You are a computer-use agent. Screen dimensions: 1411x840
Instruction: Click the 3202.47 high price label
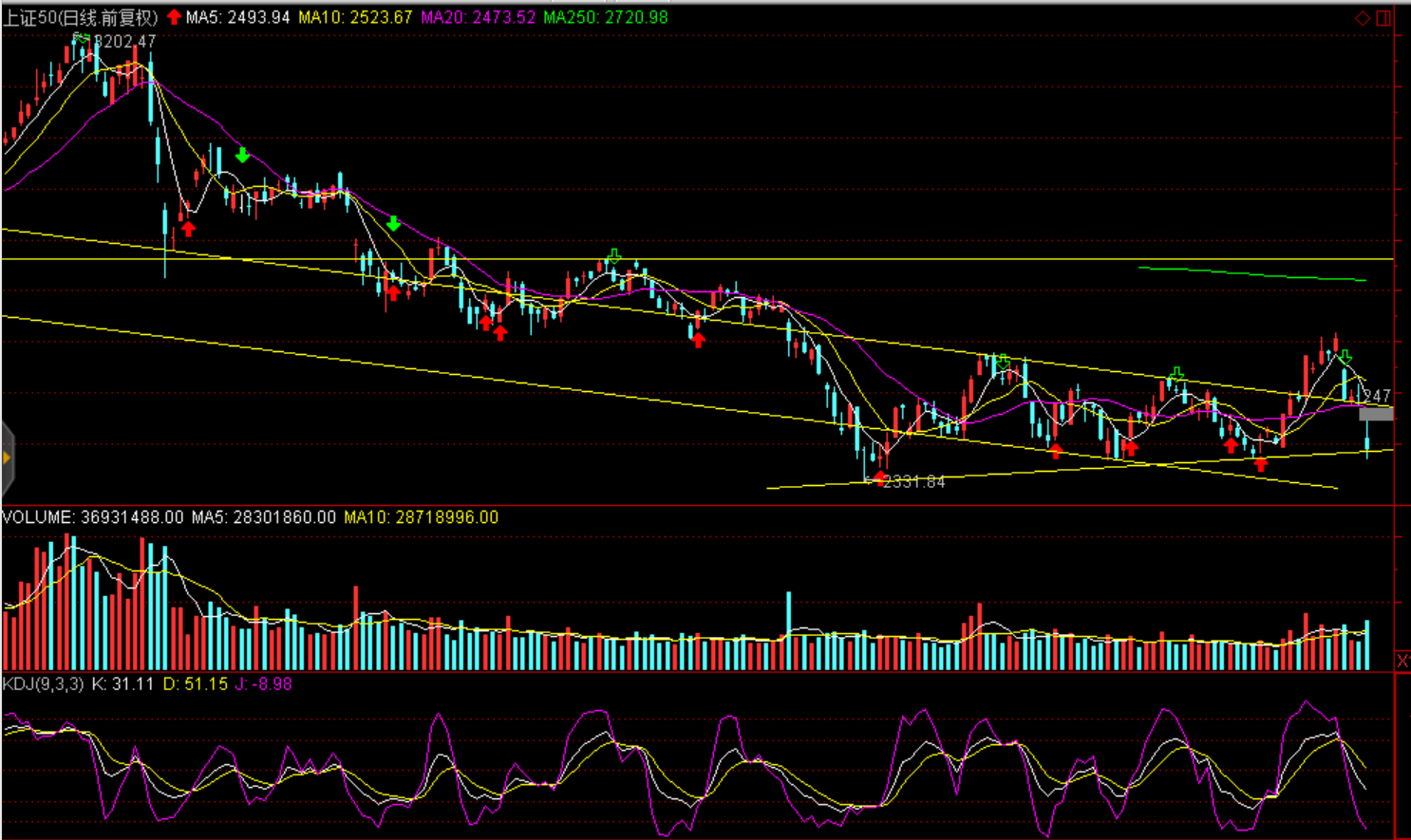[126, 42]
